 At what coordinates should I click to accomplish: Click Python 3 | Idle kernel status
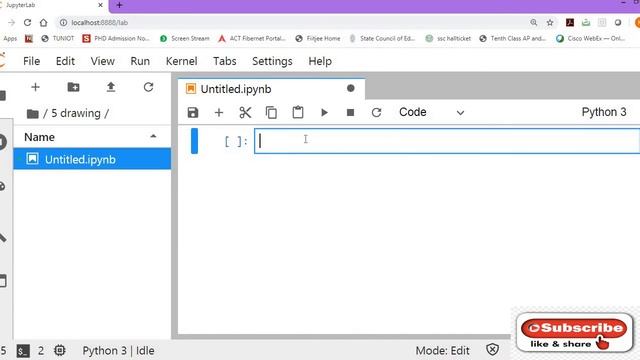pyautogui.click(x=118, y=351)
